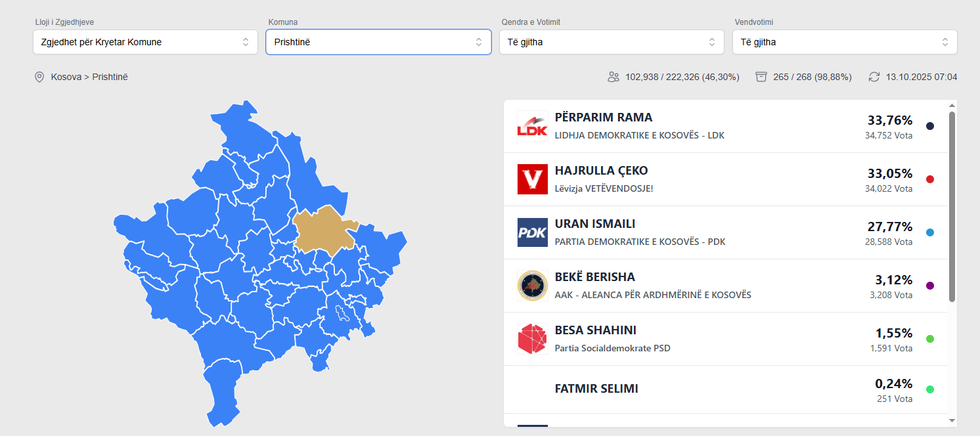Click the LDK party logo
The image size is (980, 436).
point(532,127)
